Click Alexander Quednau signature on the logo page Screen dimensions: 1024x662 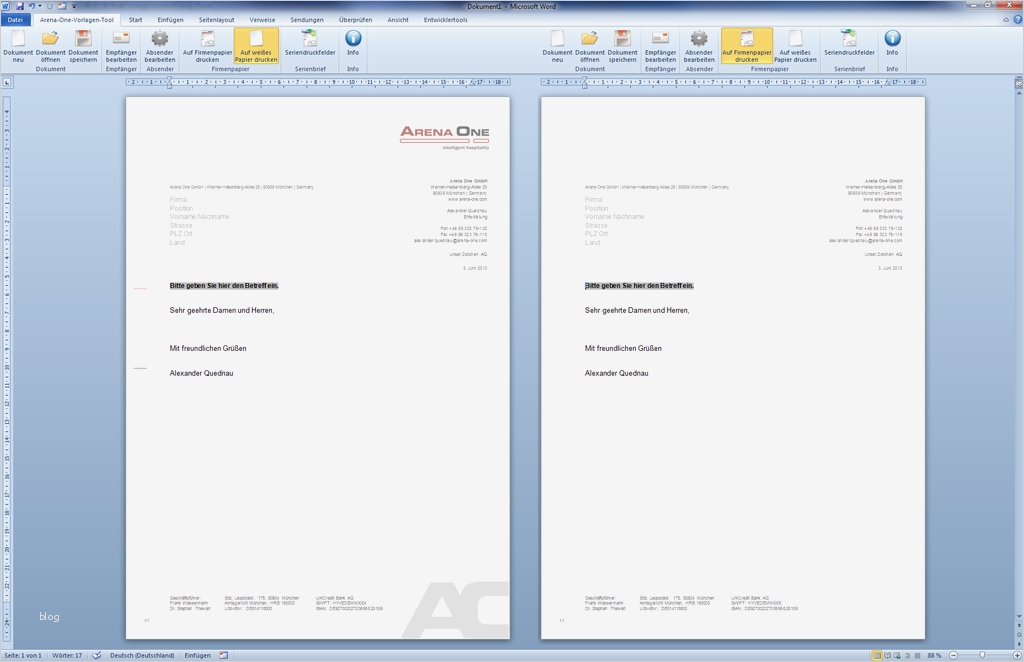(201, 373)
